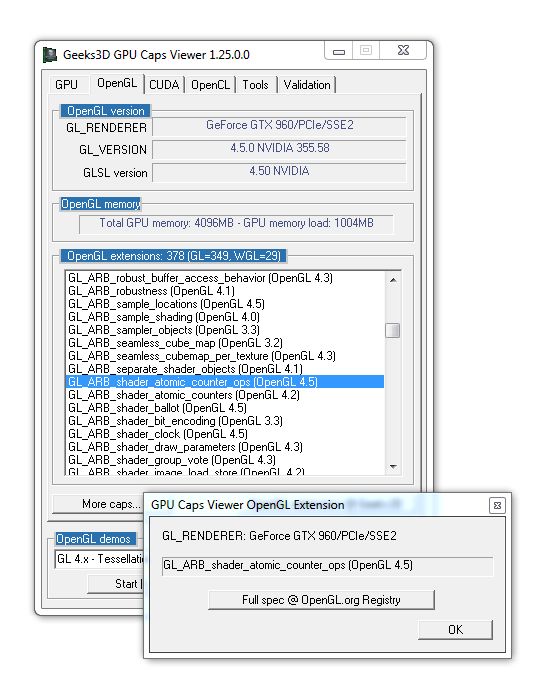The height and width of the screenshot is (691, 537).
Task: Close the main GPU Caps Viewer window
Action: coord(403,51)
